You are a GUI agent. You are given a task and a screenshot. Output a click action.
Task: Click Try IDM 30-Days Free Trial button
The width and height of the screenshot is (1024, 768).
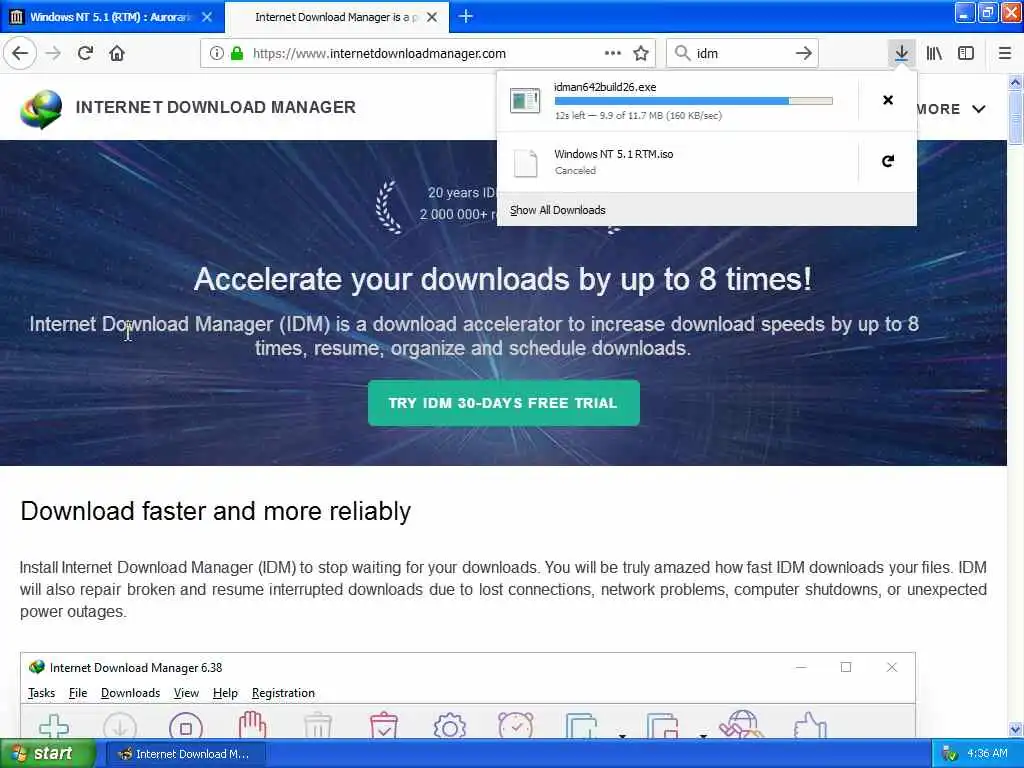(x=504, y=403)
